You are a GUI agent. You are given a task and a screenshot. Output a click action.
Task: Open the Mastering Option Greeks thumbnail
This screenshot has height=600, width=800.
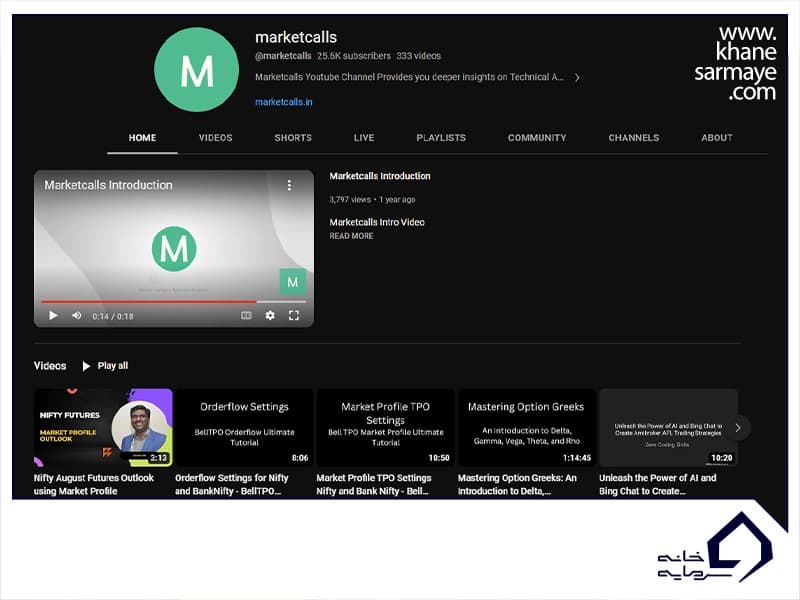pyautogui.click(x=527, y=428)
